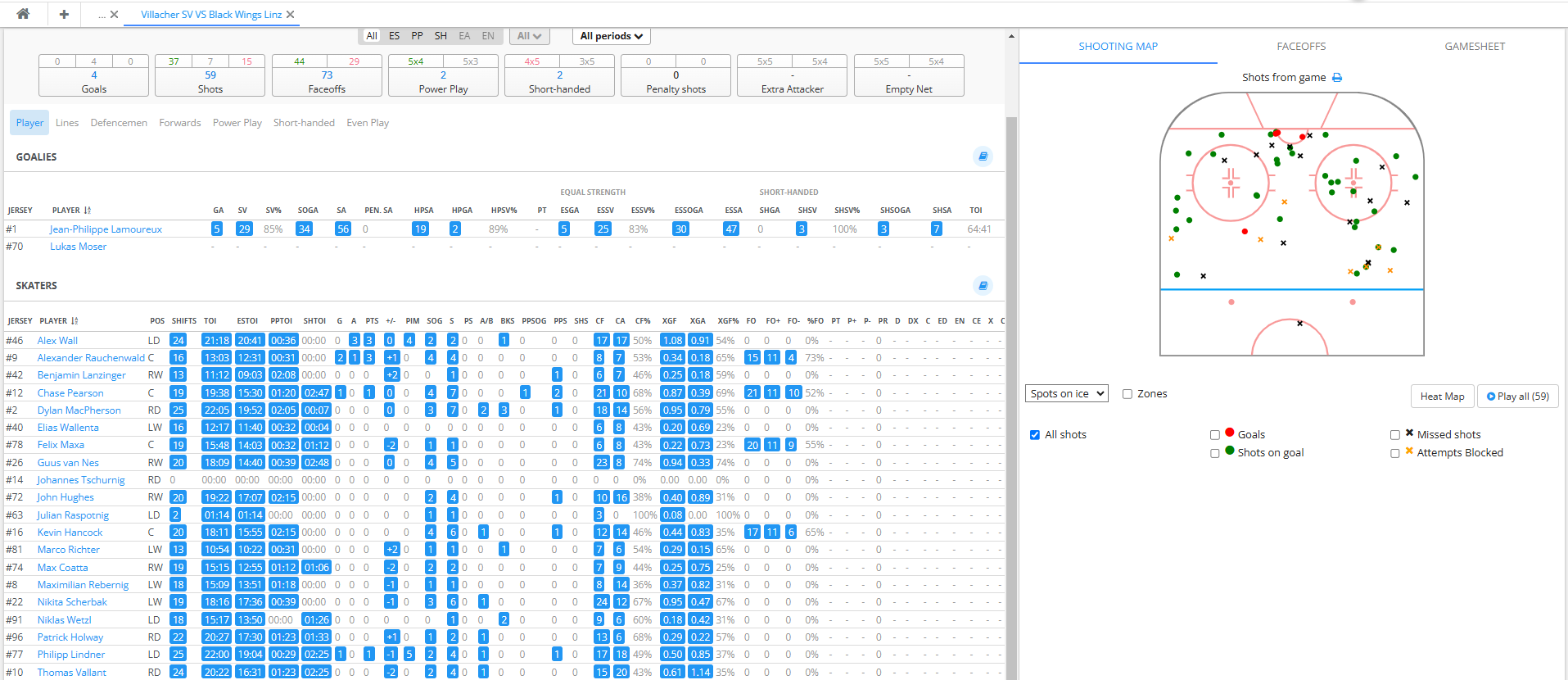
Task: Toggle the Missed shots checkbox
Action: tap(1395, 435)
